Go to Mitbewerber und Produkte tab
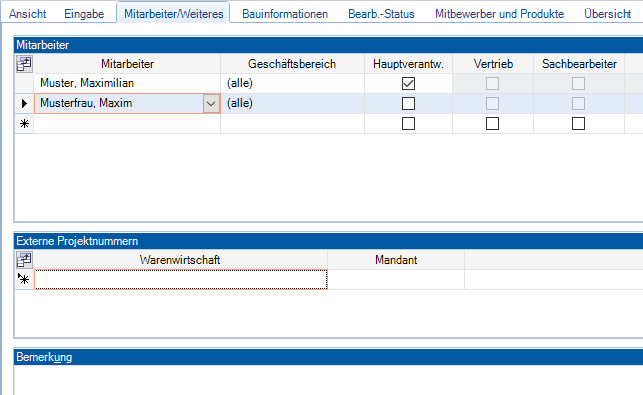Viewport: 643px width, 395px height. 499,14
